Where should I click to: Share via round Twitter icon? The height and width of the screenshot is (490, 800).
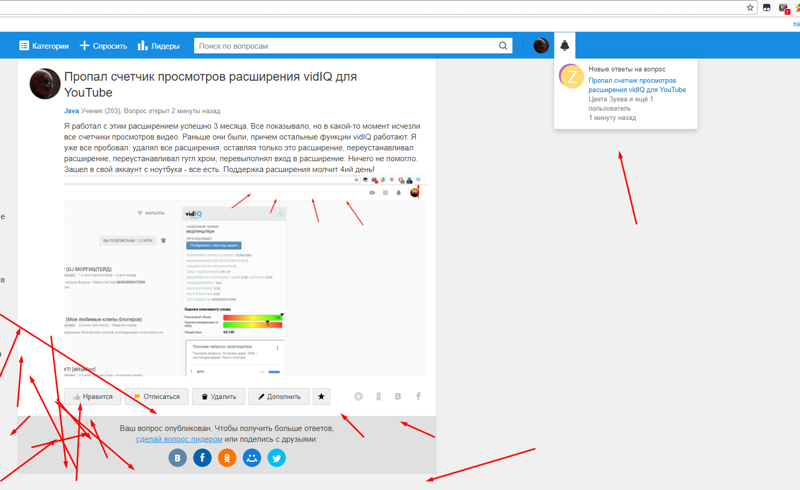(x=277, y=457)
